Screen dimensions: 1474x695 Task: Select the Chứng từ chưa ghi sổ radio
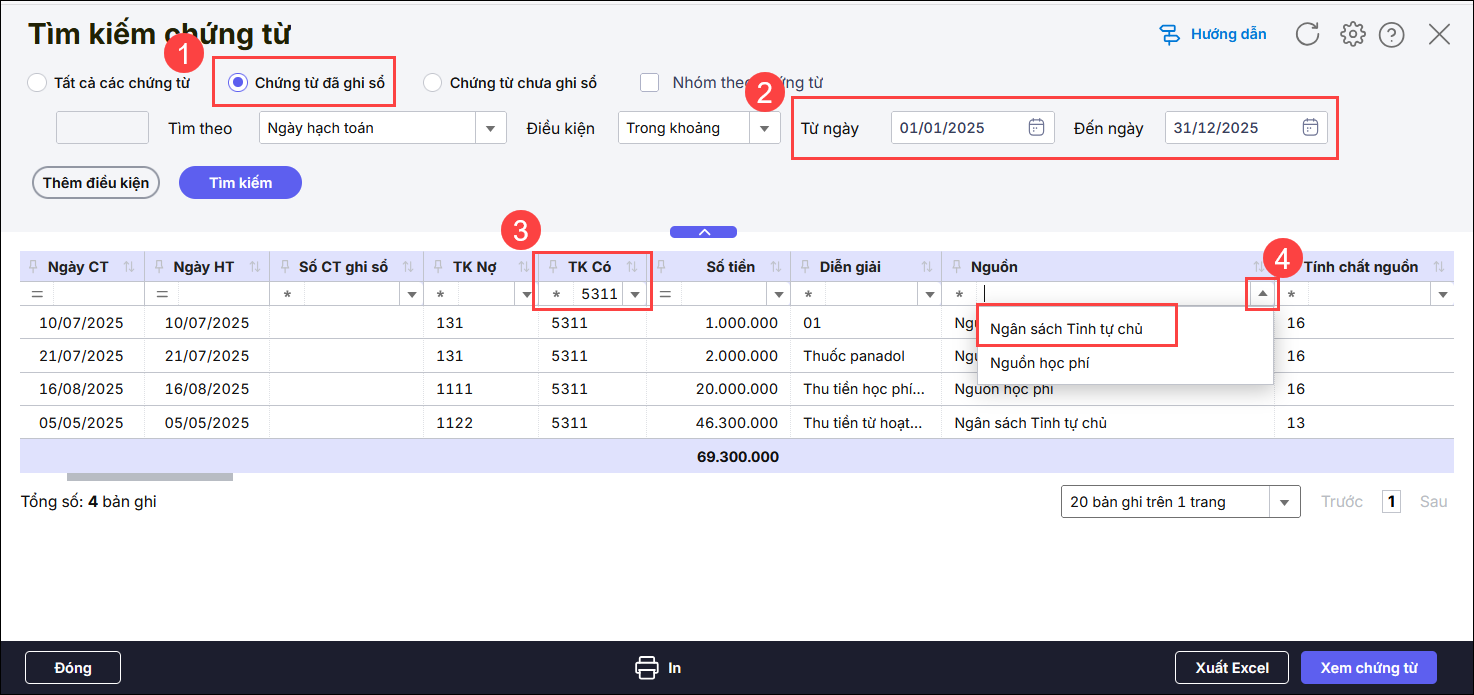[432, 83]
